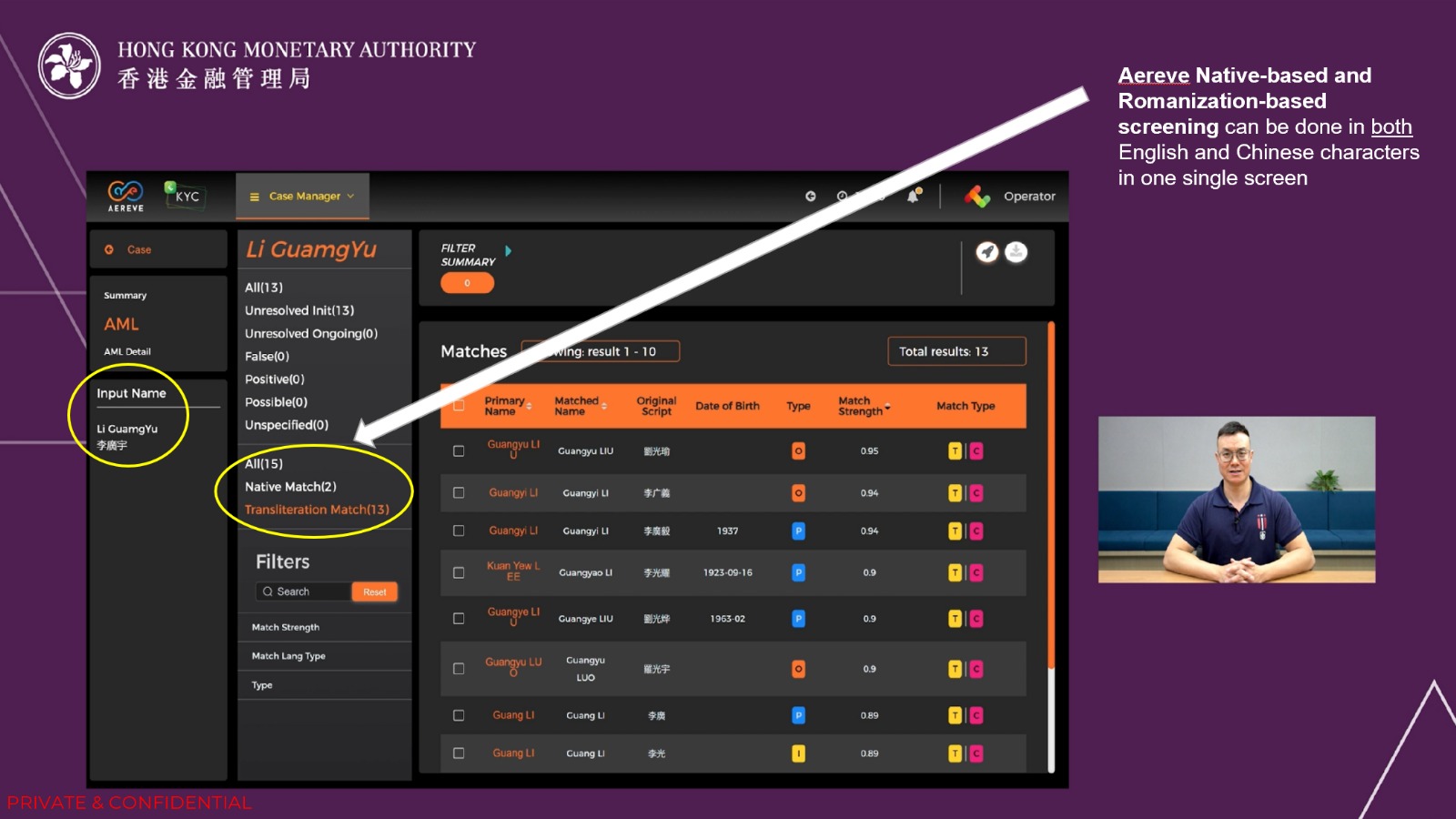Tick checkbox for the 1937 Guangyi LI row
Image resolution: width=1456 pixels, height=819 pixels.
459,531
